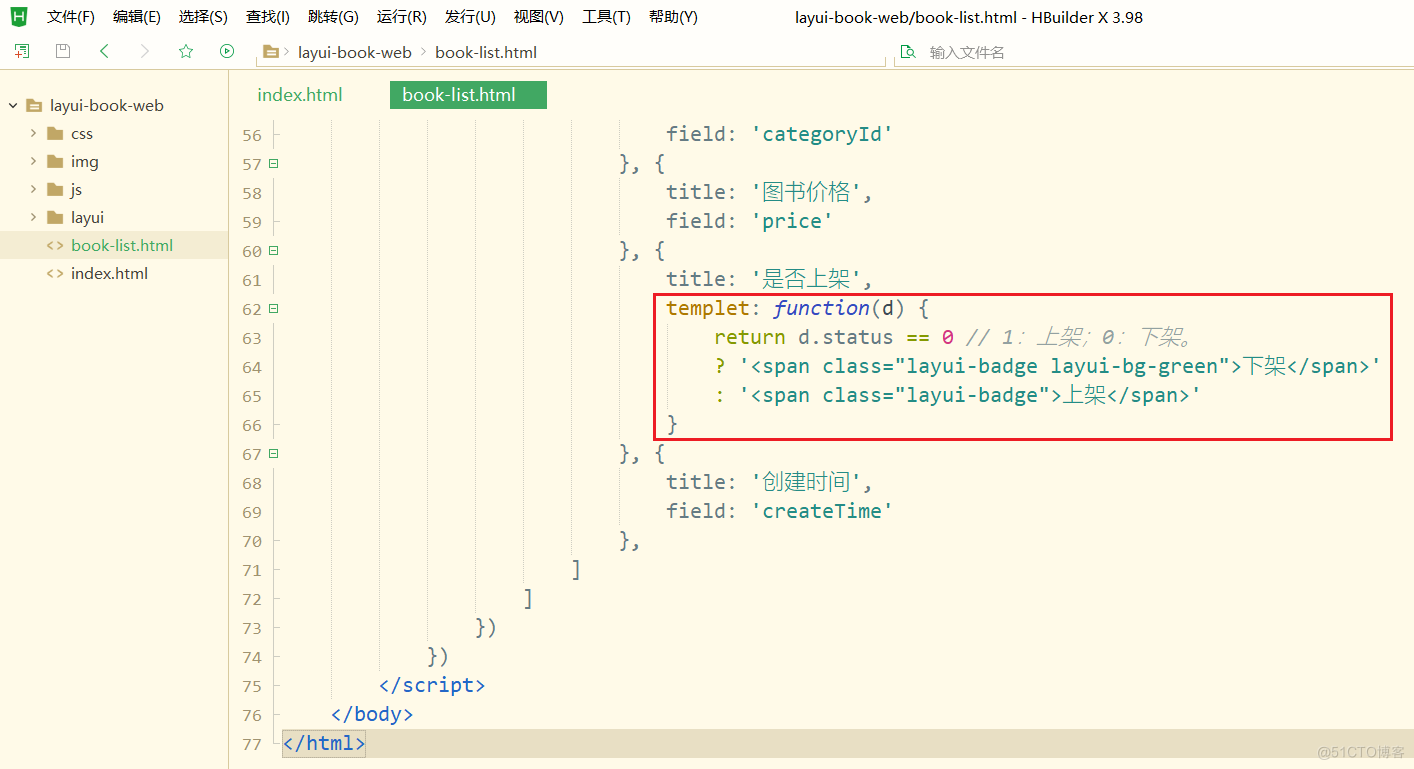Open the 查找(I) menu
The height and width of the screenshot is (769, 1414).
pyautogui.click(x=268, y=17)
